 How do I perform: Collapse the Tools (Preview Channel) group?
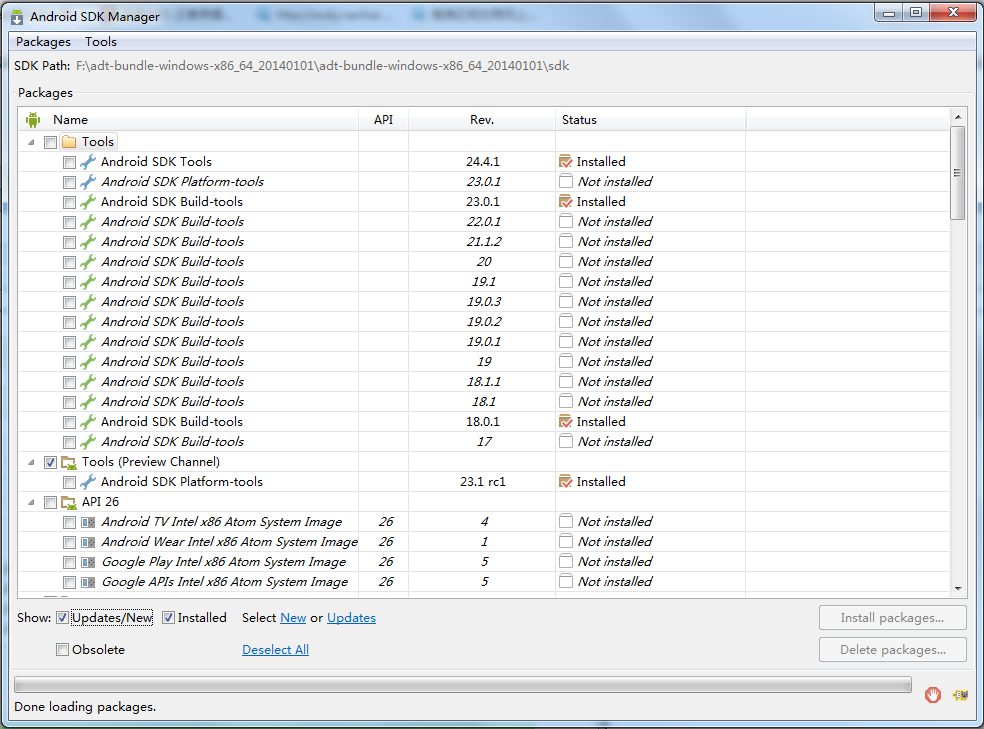point(31,462)
